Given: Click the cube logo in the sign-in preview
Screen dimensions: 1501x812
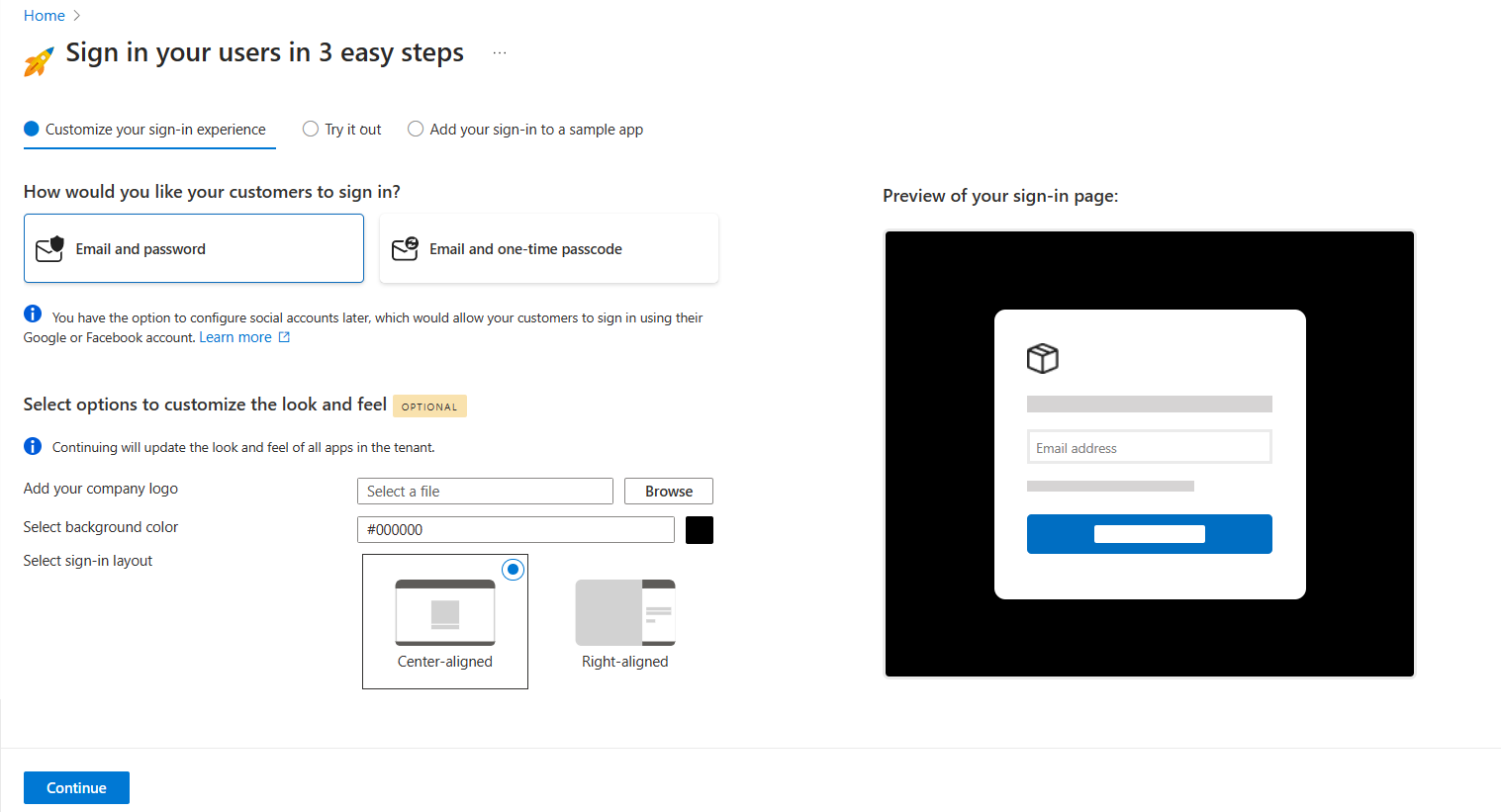Looking at the screenshot, I should [1042, 358].
